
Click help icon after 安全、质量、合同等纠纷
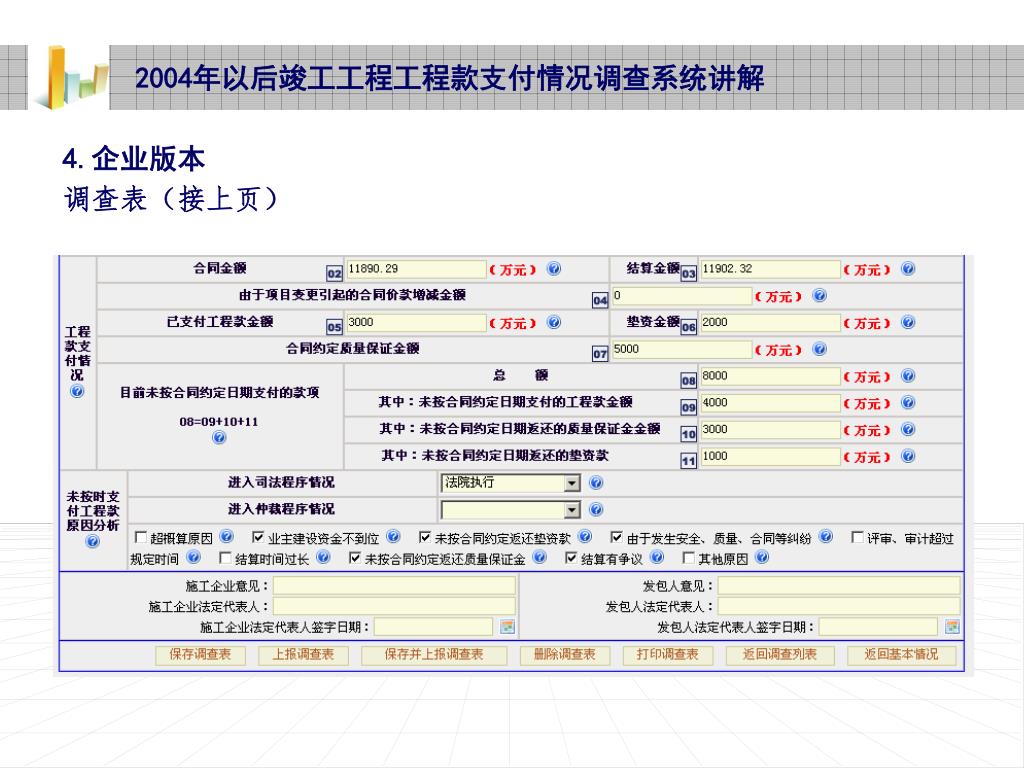pyautogui.click(x=826, y=537)
